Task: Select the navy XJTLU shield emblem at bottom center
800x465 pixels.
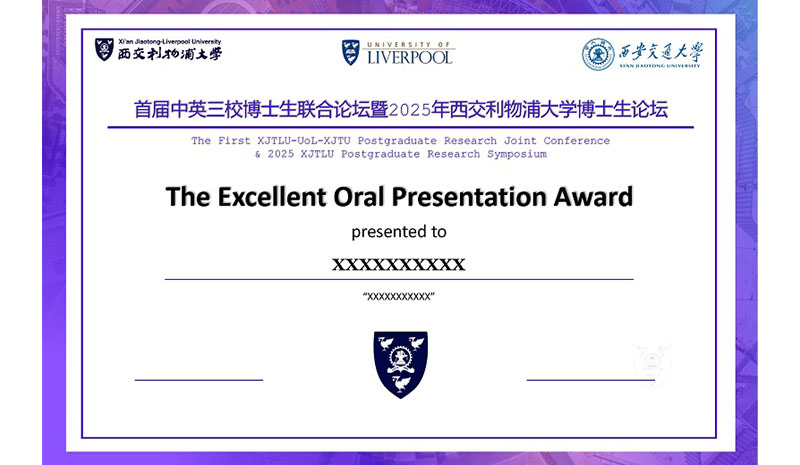Action: [x=401, y=364]
